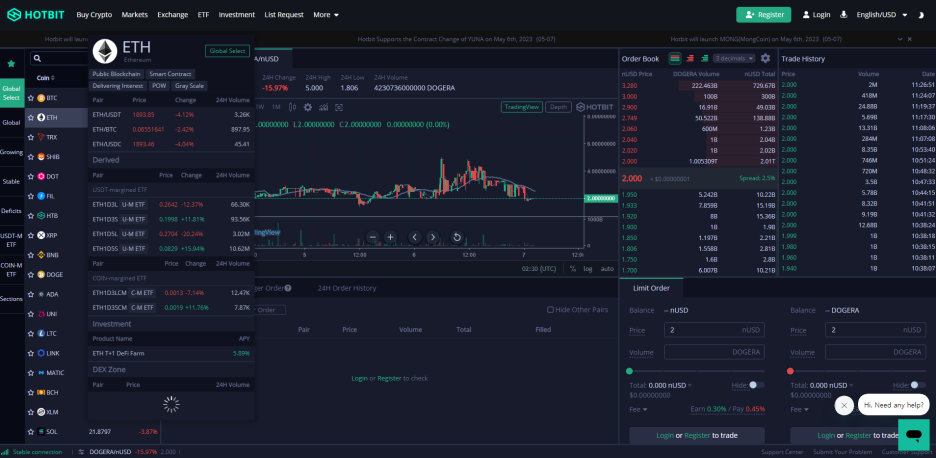Open chart indicators icon
The width and height of the screenshot is (936, 458).
click(324, 107)
